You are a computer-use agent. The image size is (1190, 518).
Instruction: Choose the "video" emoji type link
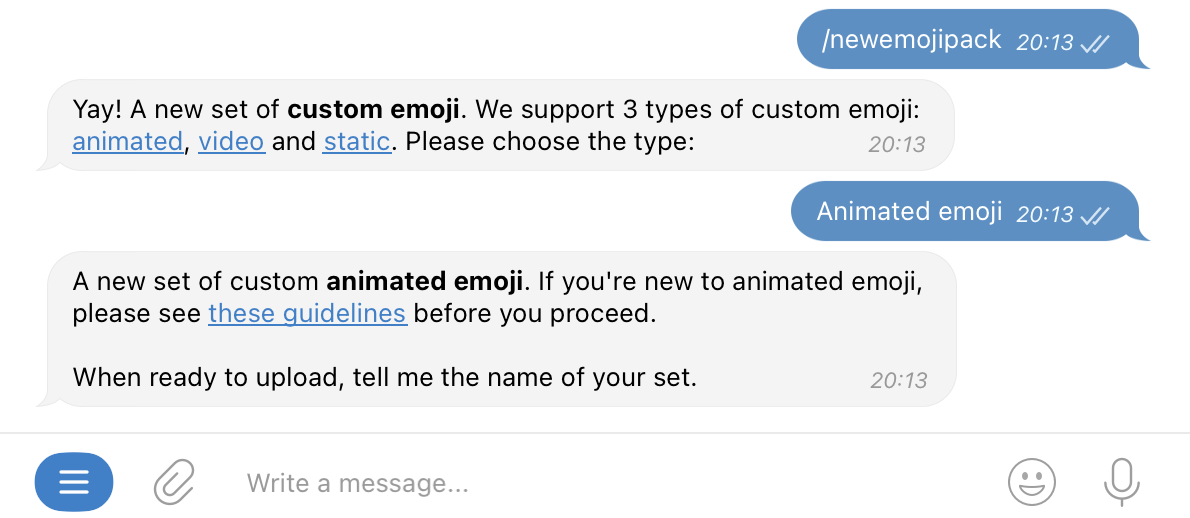click(x=231, y=142)
